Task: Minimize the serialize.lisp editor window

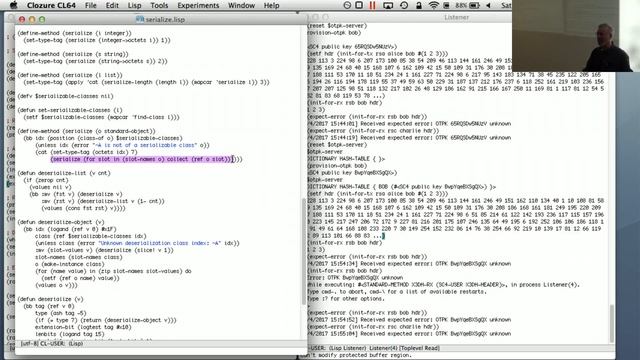Action: click(x=32, y=19)
